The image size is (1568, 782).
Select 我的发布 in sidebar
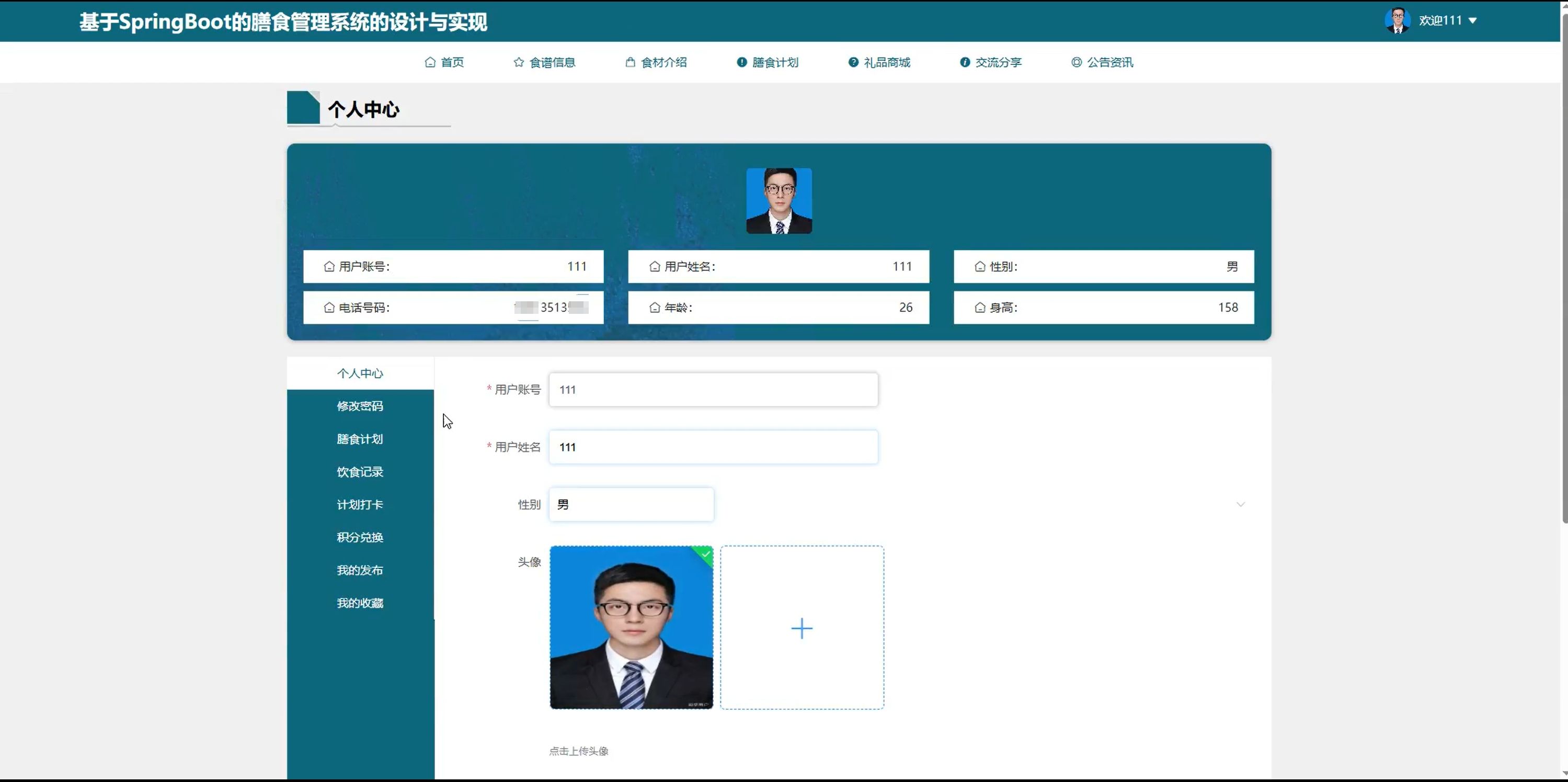coord(360,571)
